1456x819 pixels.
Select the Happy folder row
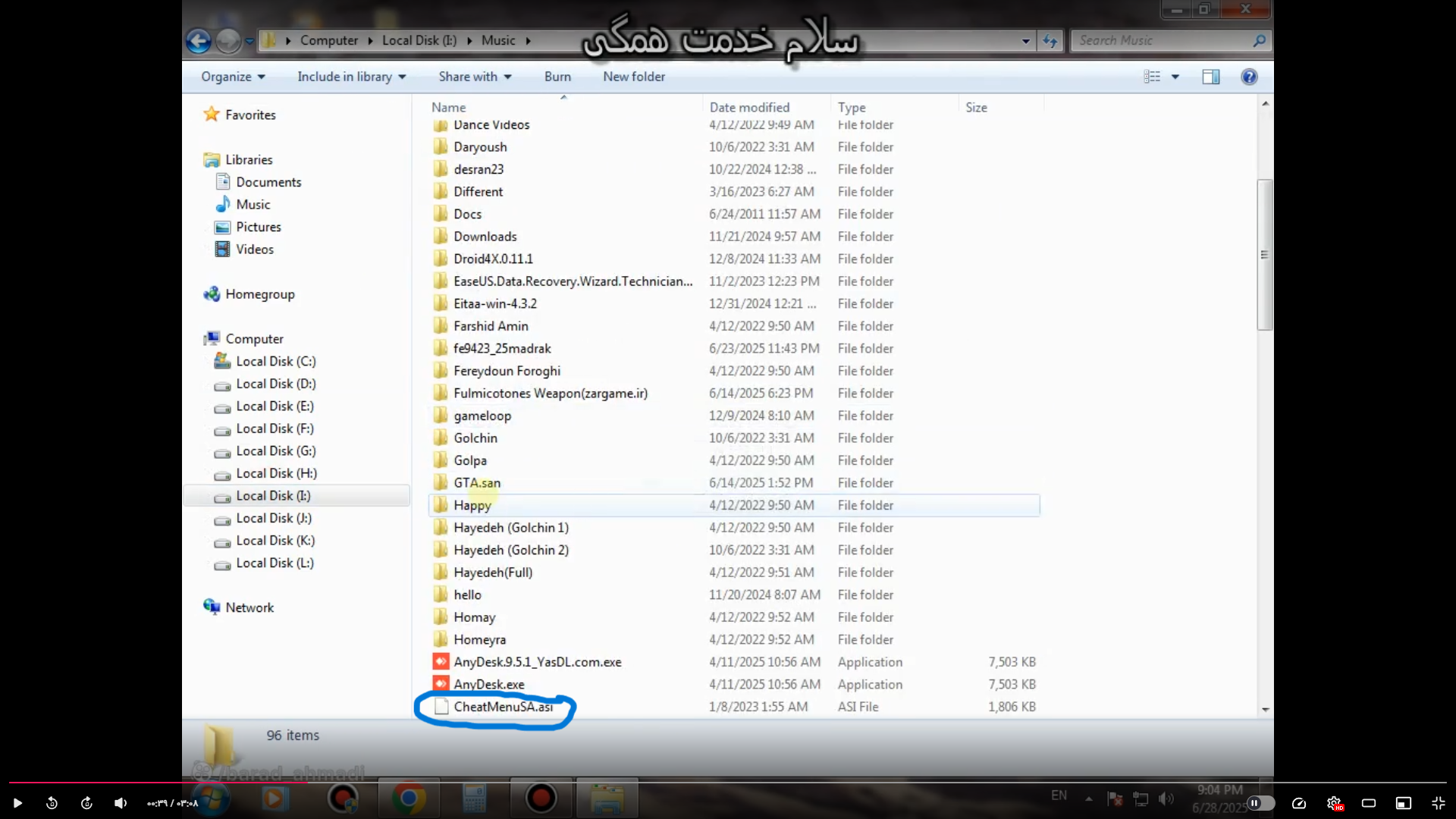click(734, 505)
